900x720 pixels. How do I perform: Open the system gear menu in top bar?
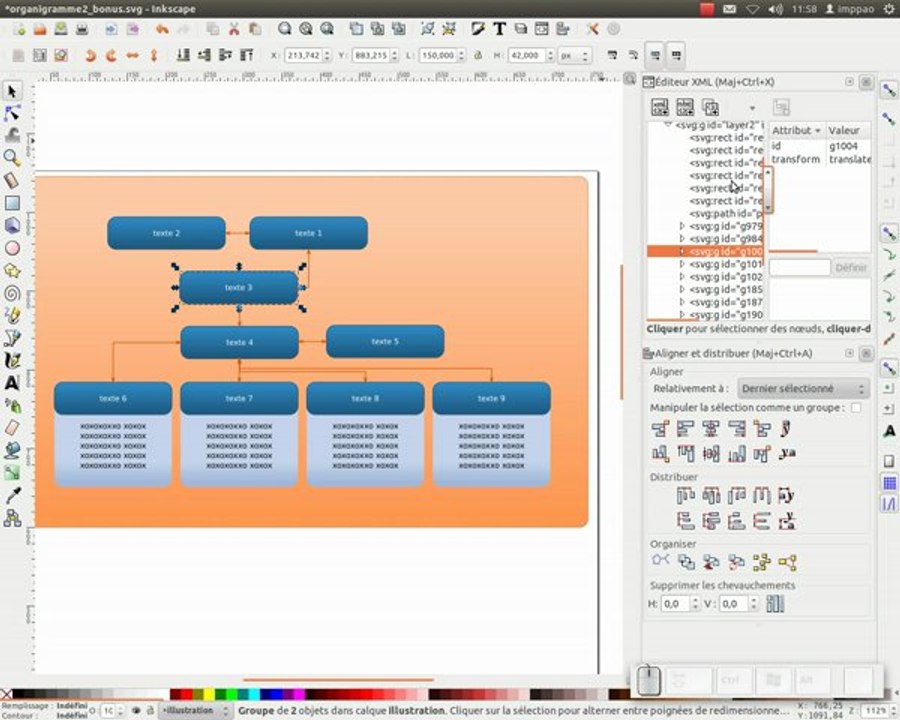(x=888, y=9)
